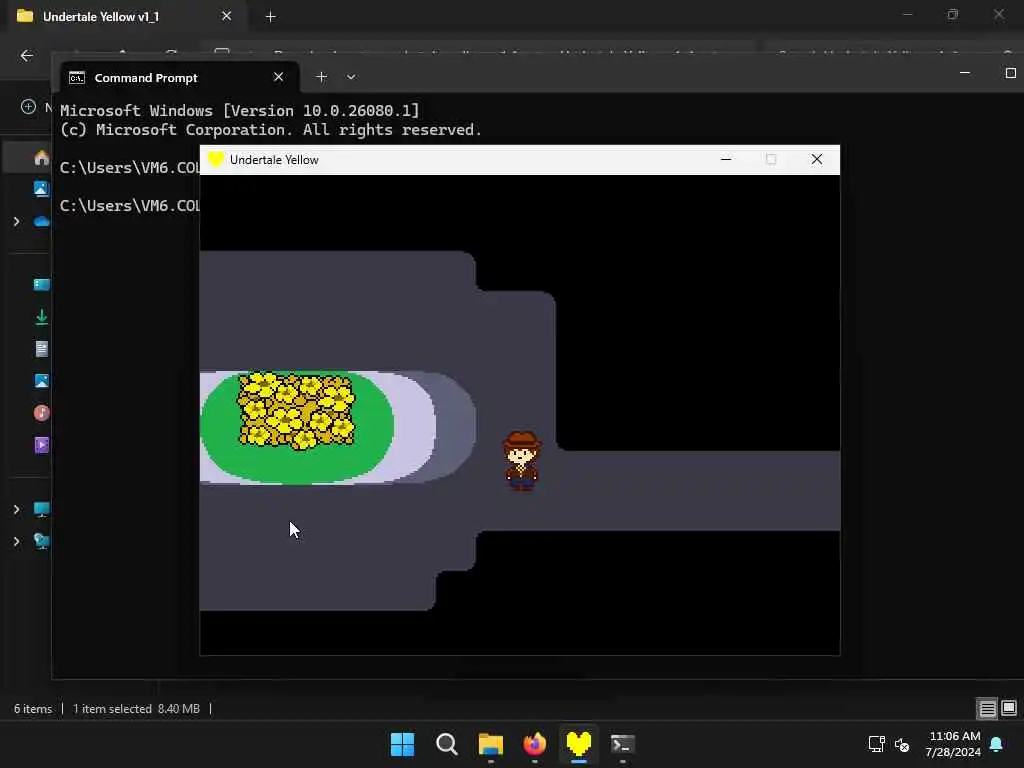Click Microsoft Windows version line in terminal
The width and height of the screenshot is (1024, 768).
(240, 110)
